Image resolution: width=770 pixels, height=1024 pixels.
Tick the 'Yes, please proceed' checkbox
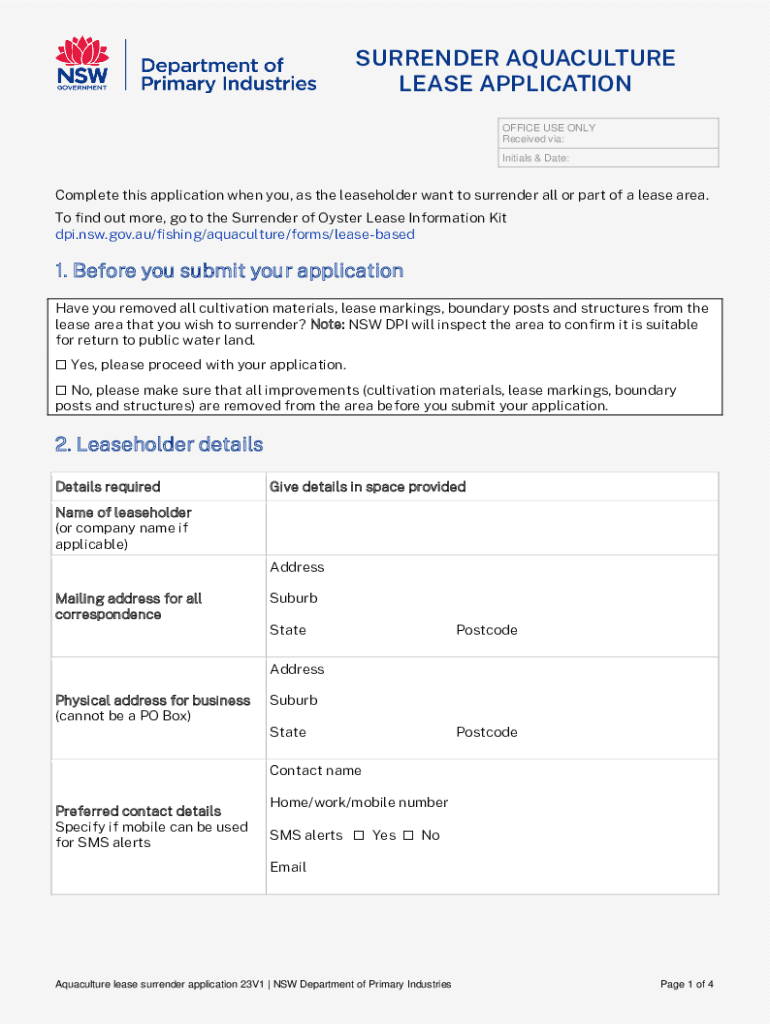[61, 365]
